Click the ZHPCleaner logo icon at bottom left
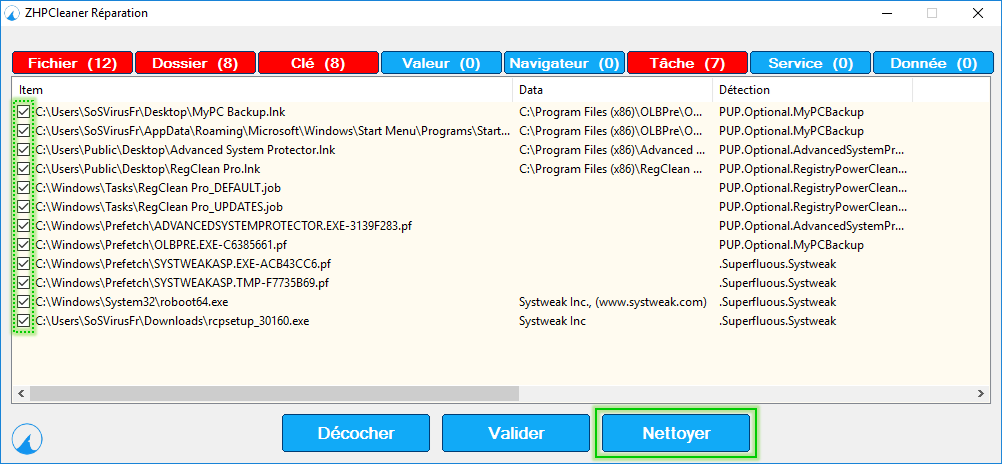 tap(28, 437)
